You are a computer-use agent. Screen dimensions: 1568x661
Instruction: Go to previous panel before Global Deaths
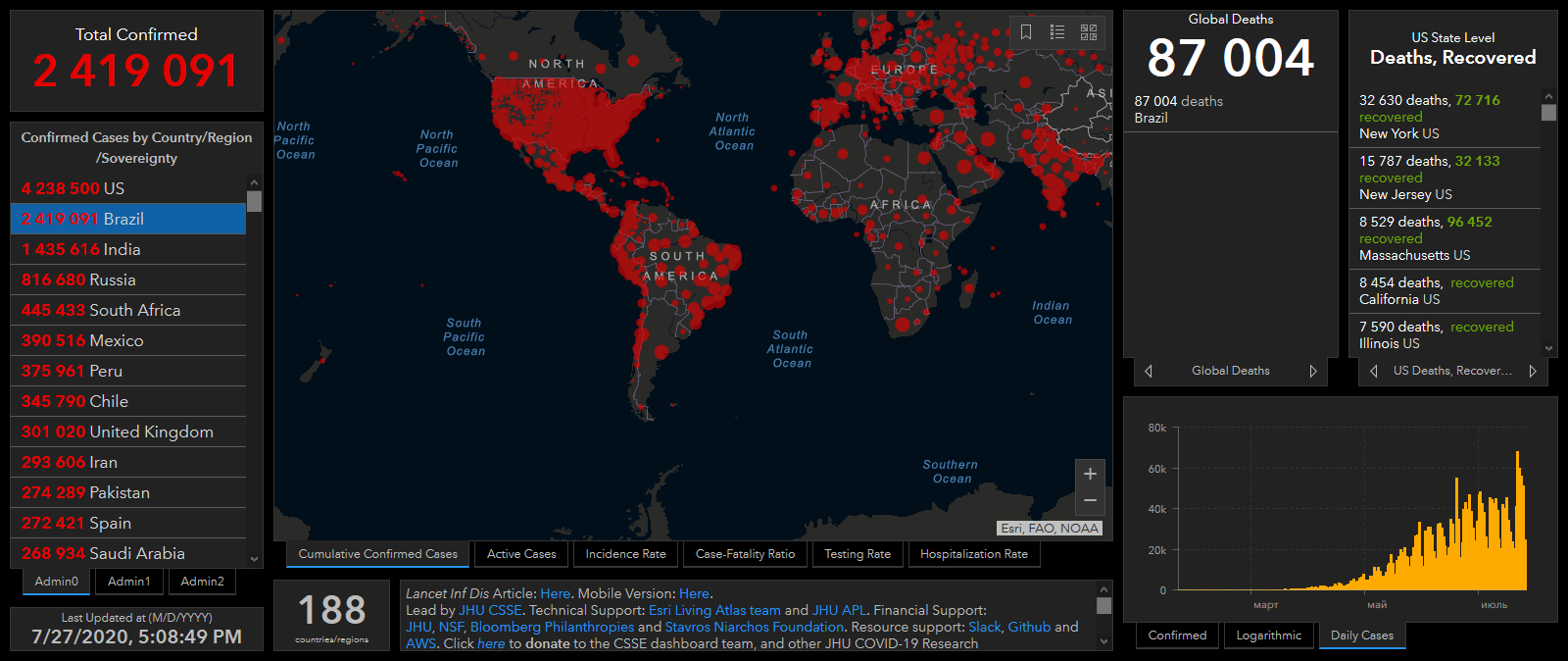1149,371
